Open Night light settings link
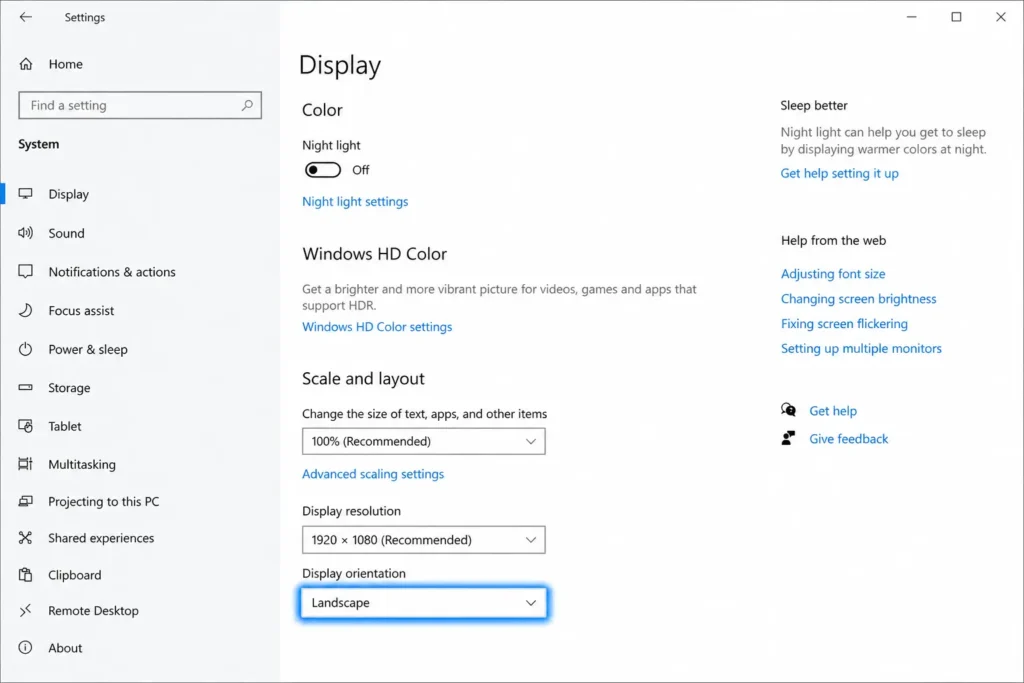The height and width of the screenshot is (683, 1024). coord(355,202)
